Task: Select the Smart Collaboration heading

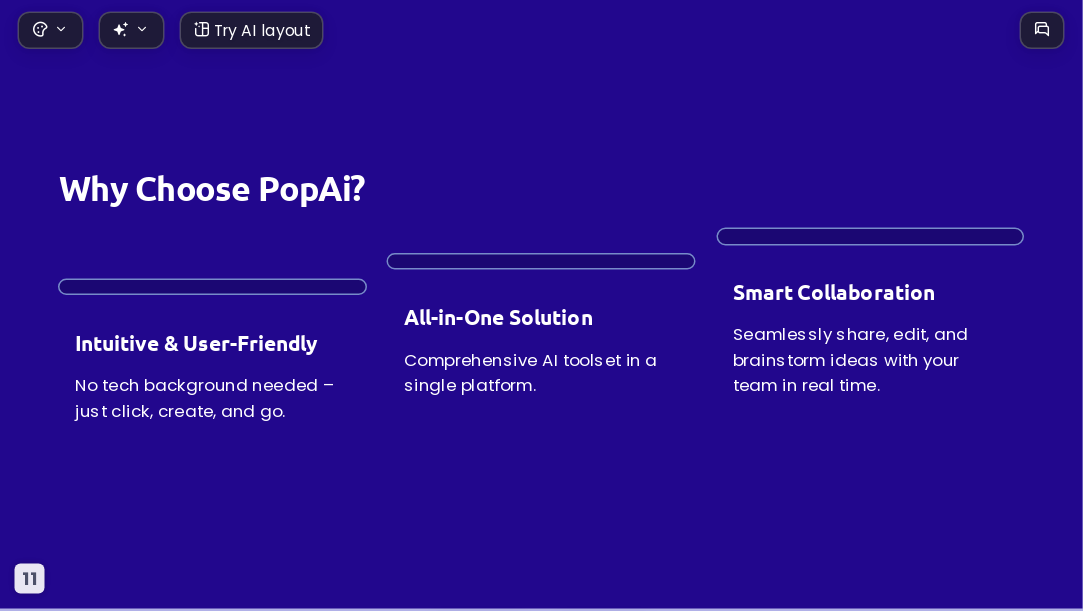Action: [x=834, y=293]
